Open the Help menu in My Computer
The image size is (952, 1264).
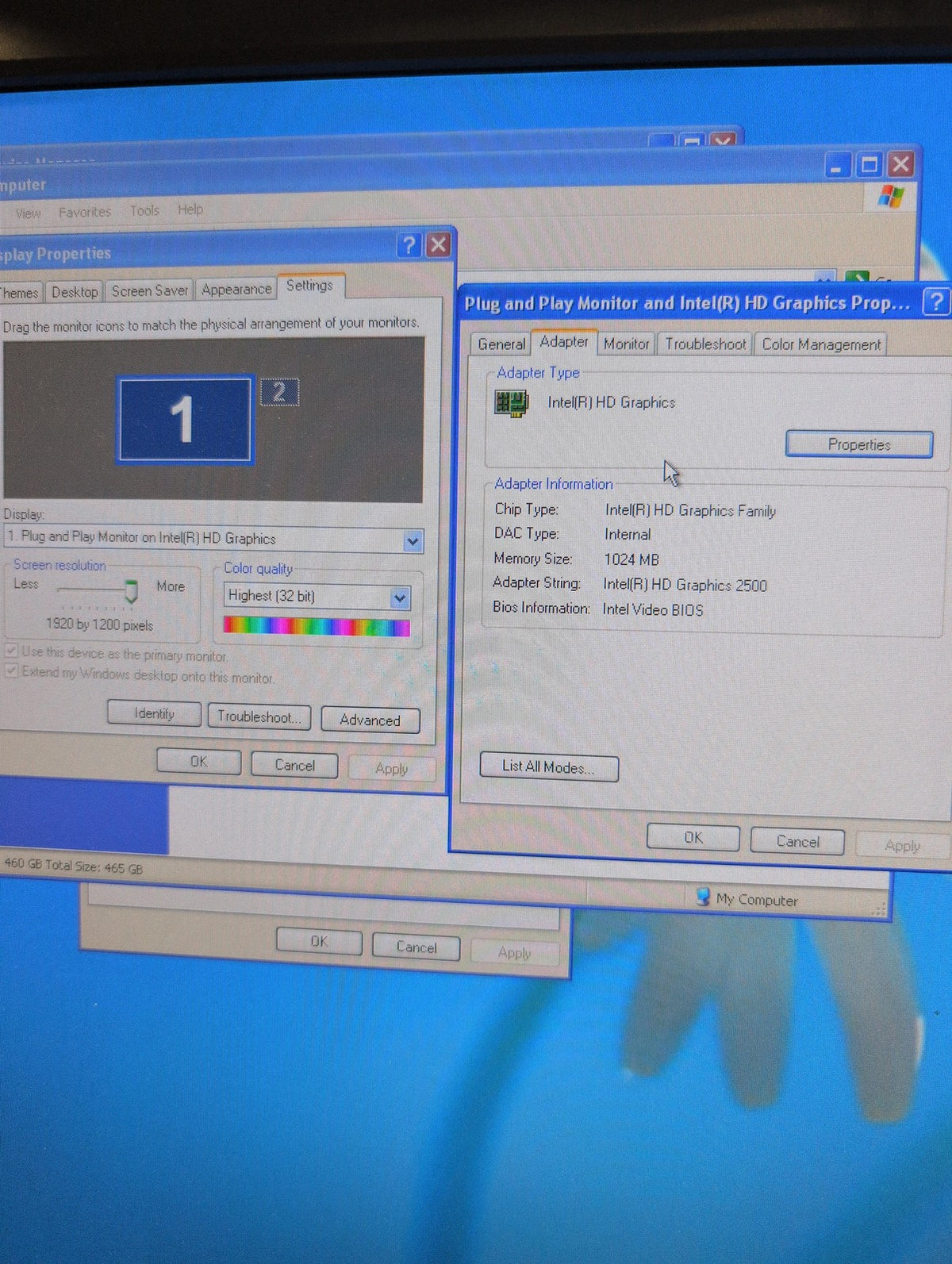click(190, 209)
